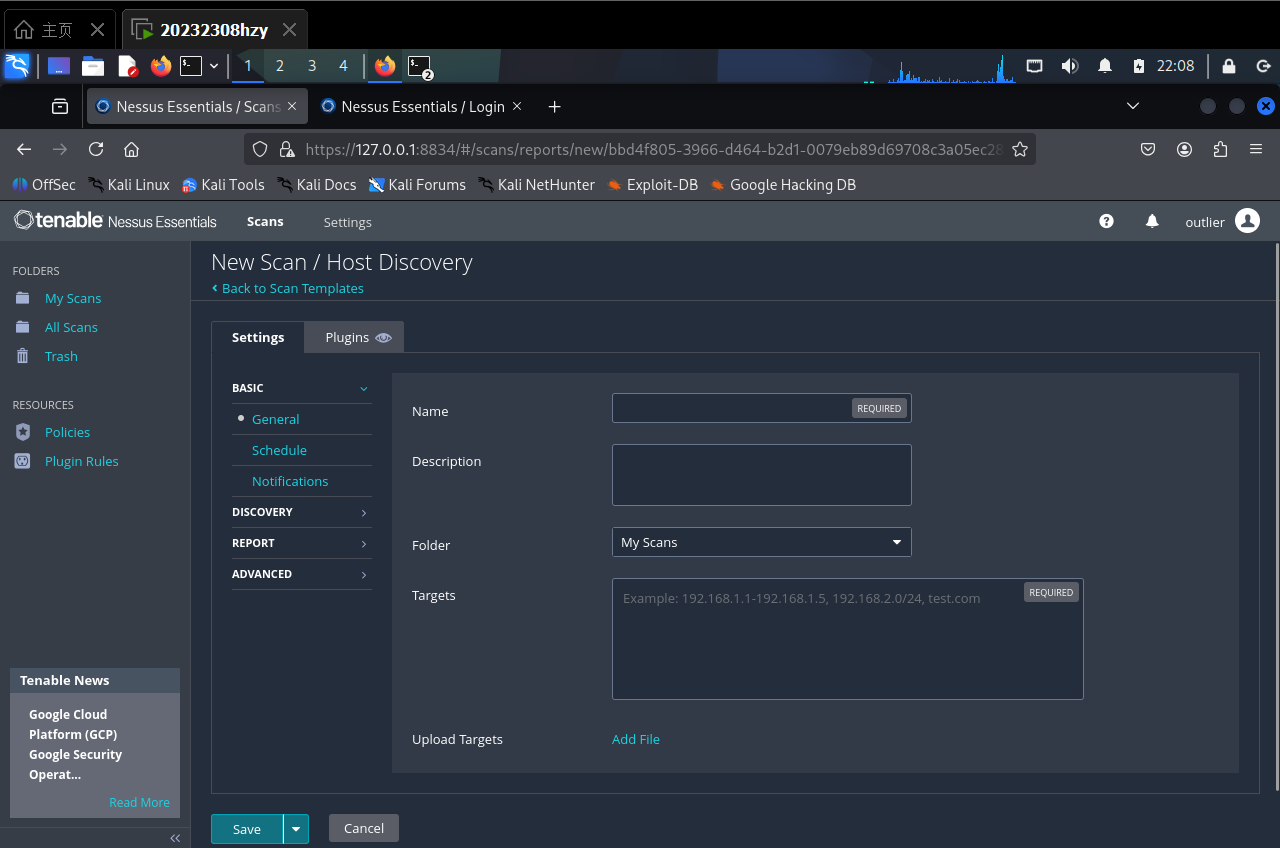Viewport: 1280px width, 848px height.
Task: Click the Cancel button
Action: (x=364, y=828)
